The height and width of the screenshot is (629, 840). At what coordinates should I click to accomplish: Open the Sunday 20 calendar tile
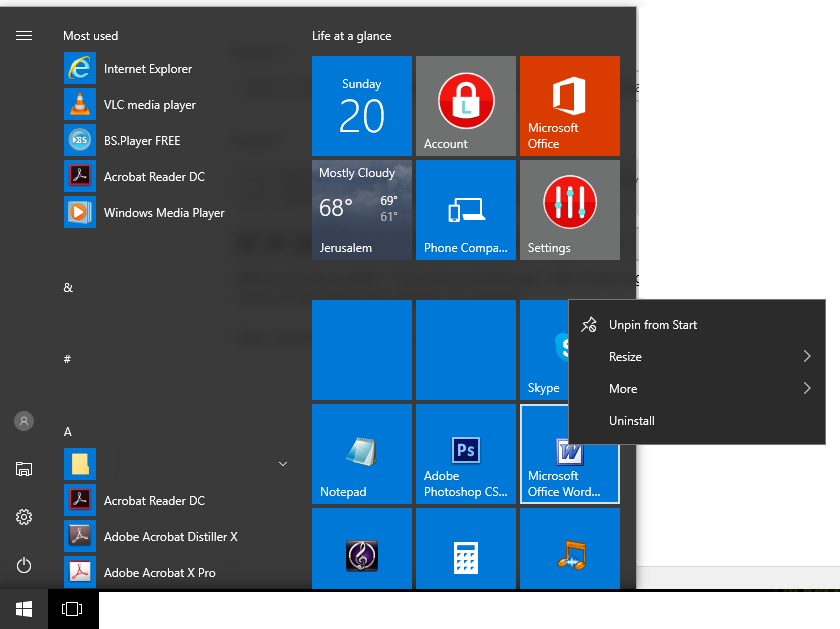pos(362,106)
